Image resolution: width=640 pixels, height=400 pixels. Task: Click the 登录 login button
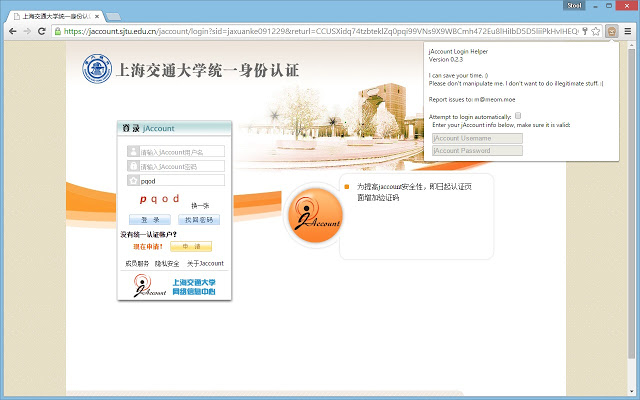[150, 220]
